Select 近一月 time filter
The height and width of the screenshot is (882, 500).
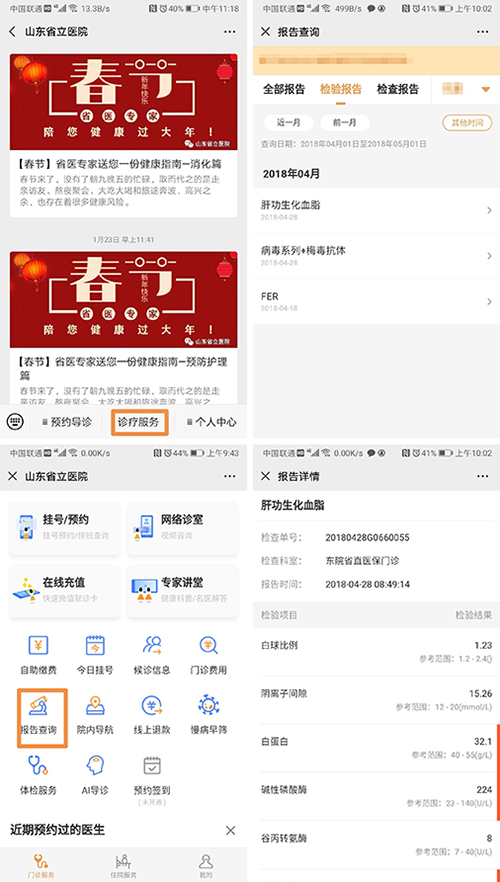click(x=289, y=123)
